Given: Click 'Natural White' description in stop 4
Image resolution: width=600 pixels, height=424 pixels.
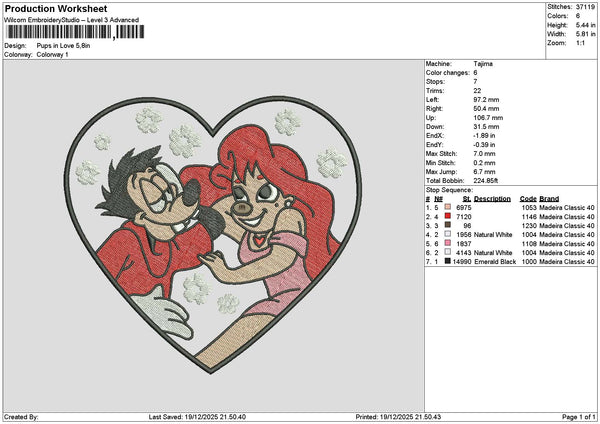Looking at the screenshot, I should click(x=493, y=235).
